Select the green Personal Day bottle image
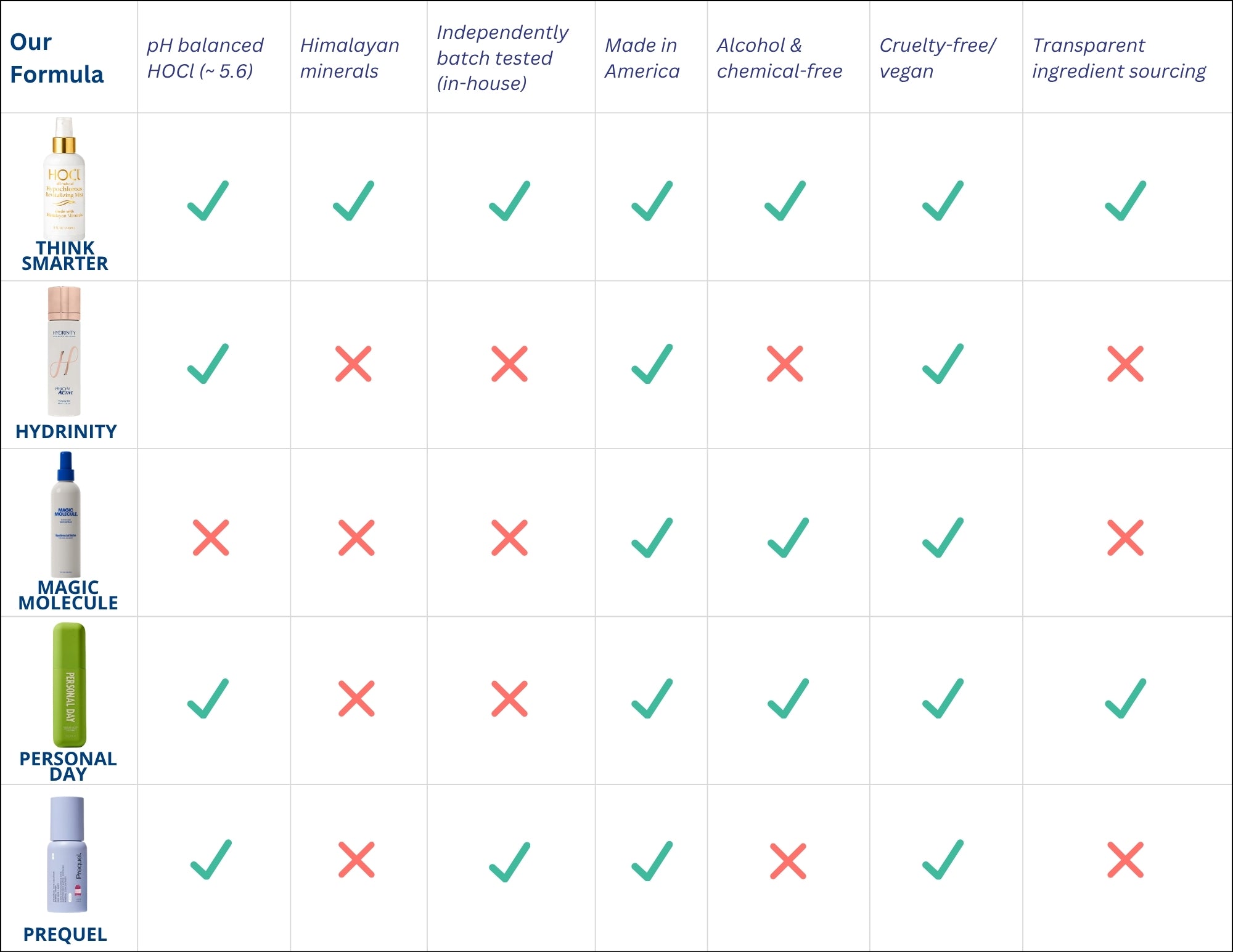The height and width of the screenshot is (952, 1233). 69,685
